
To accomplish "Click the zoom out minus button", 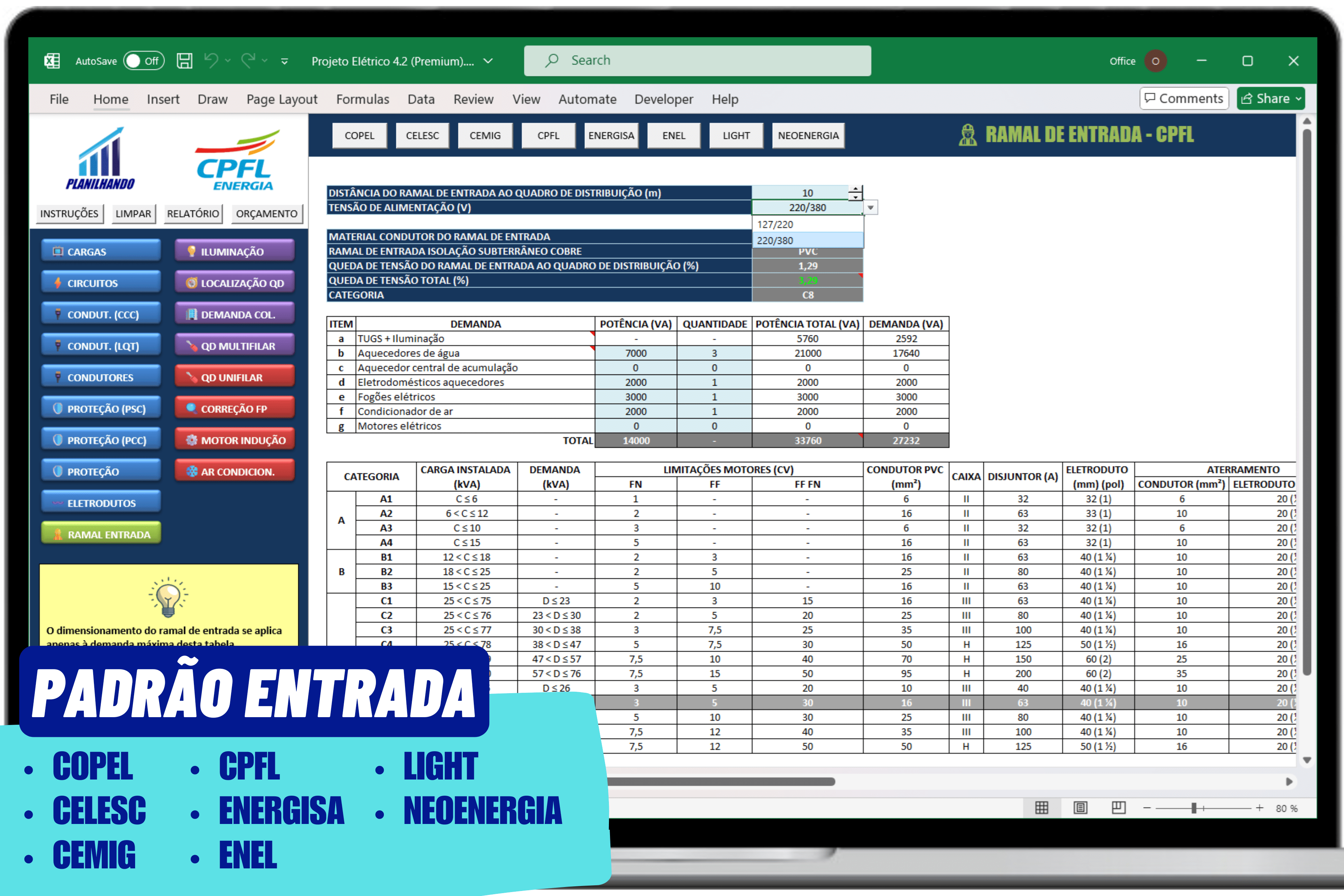I will point(1146,808).
